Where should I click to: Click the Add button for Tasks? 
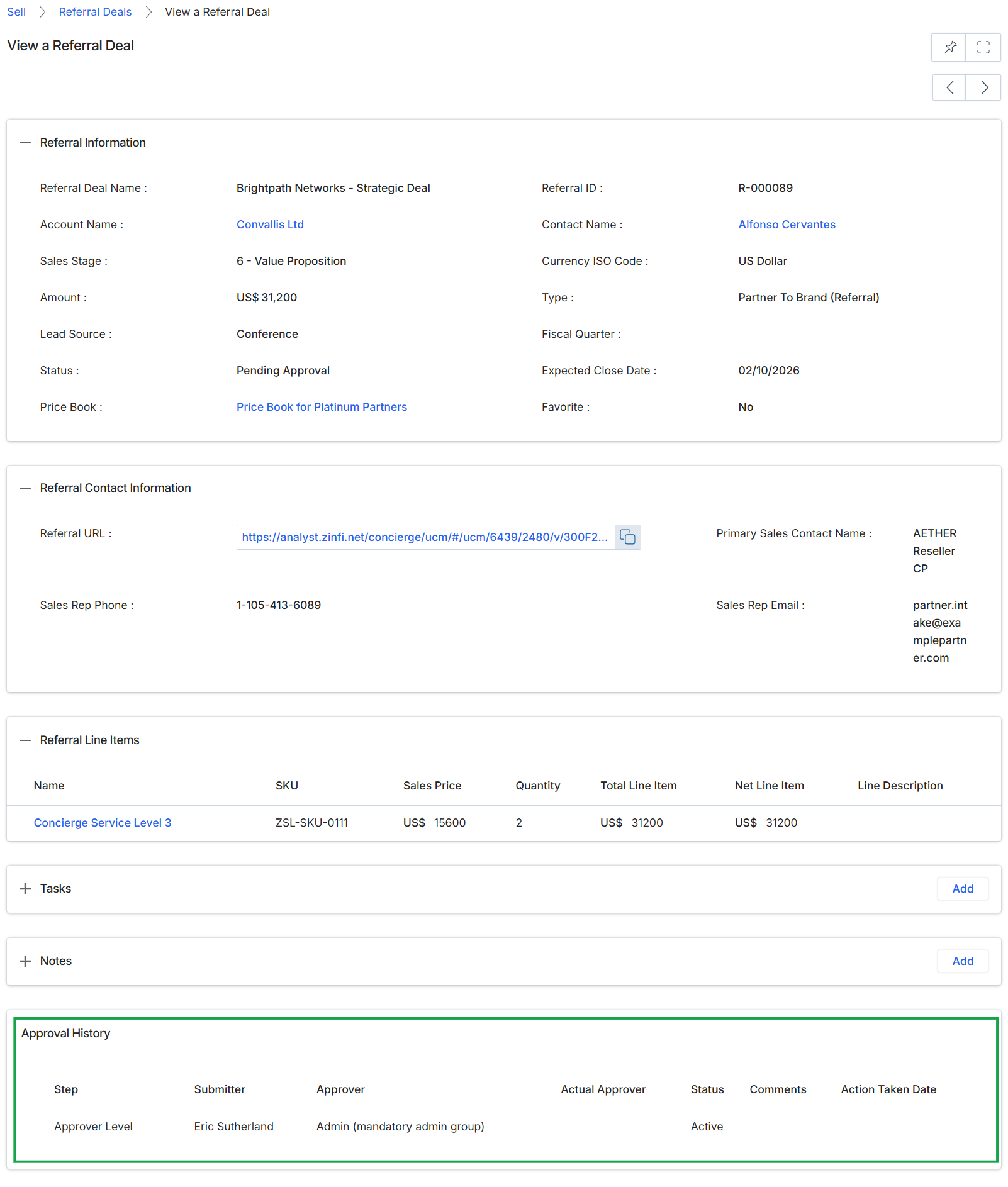click(x=962, y=889)
